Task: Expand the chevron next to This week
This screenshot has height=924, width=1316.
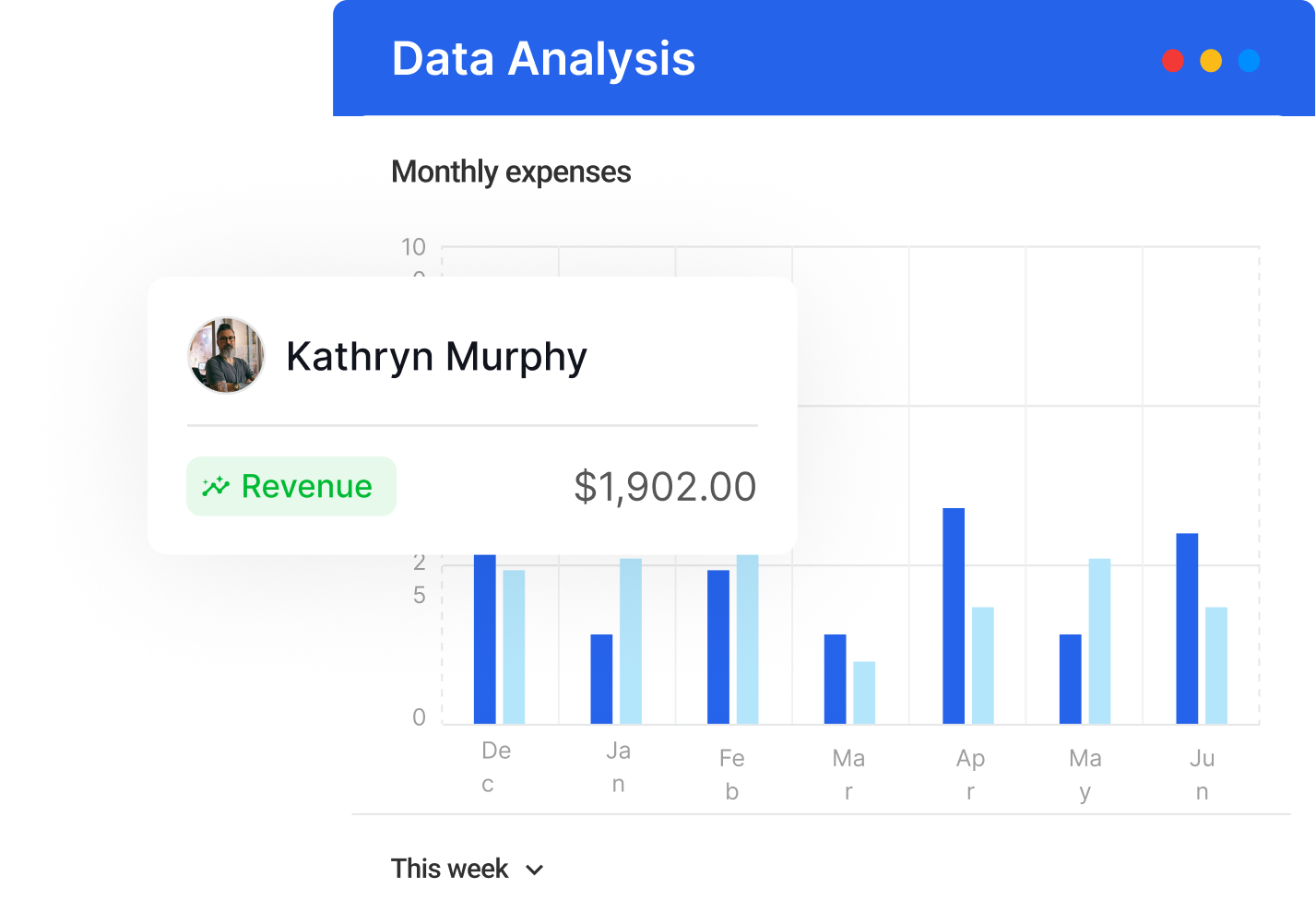Action: [x=534, y=870]
